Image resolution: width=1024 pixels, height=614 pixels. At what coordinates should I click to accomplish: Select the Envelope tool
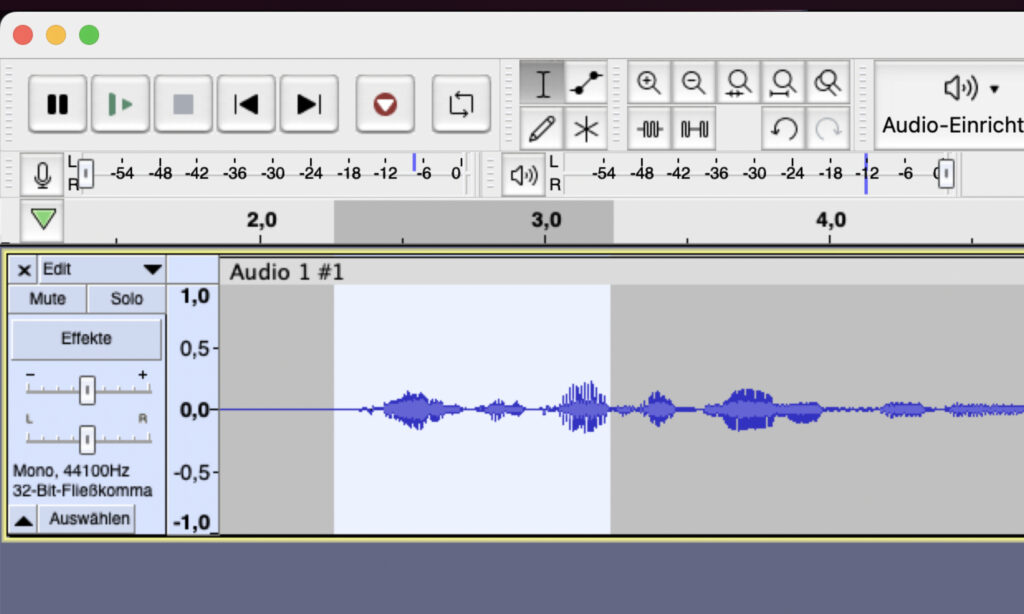[586, 83]
